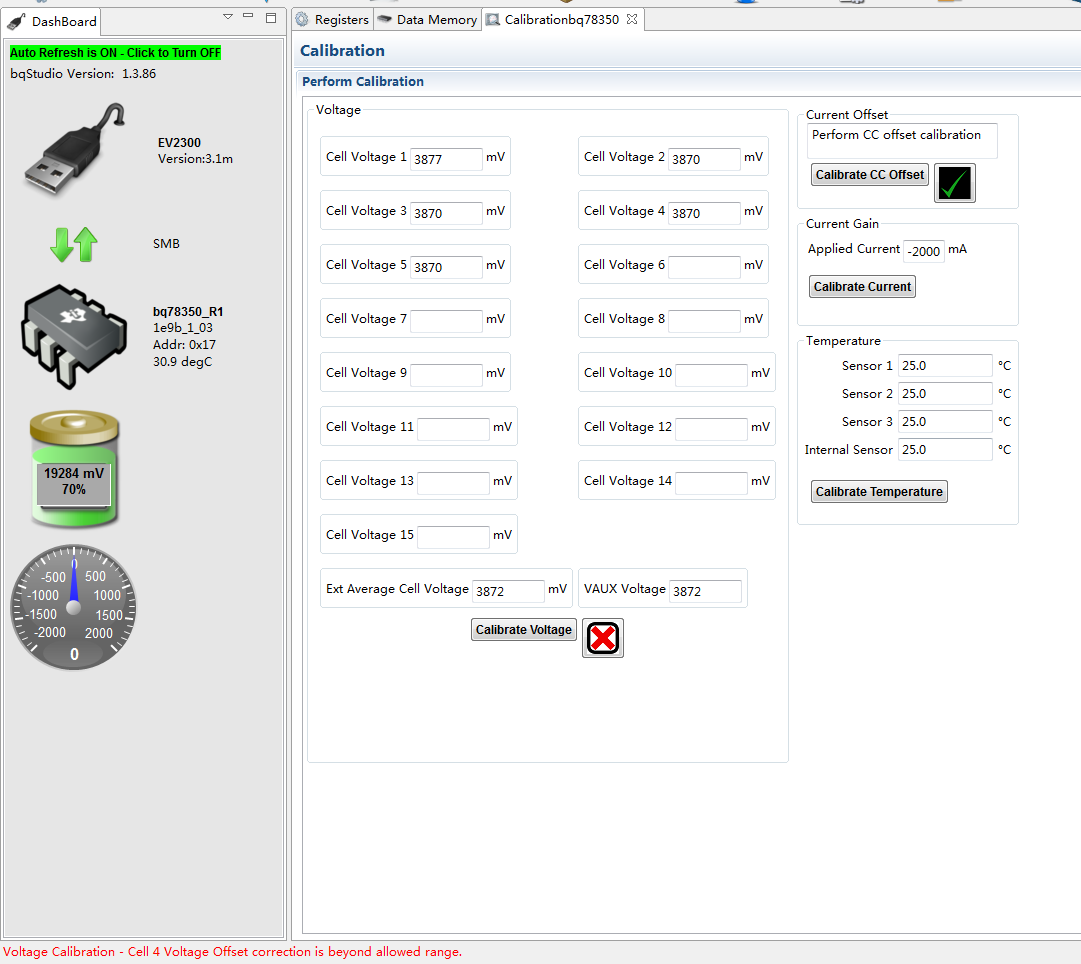The image size is (1081, 964).
Task: Click Calibrate CC Offset button
Action: 869,174
